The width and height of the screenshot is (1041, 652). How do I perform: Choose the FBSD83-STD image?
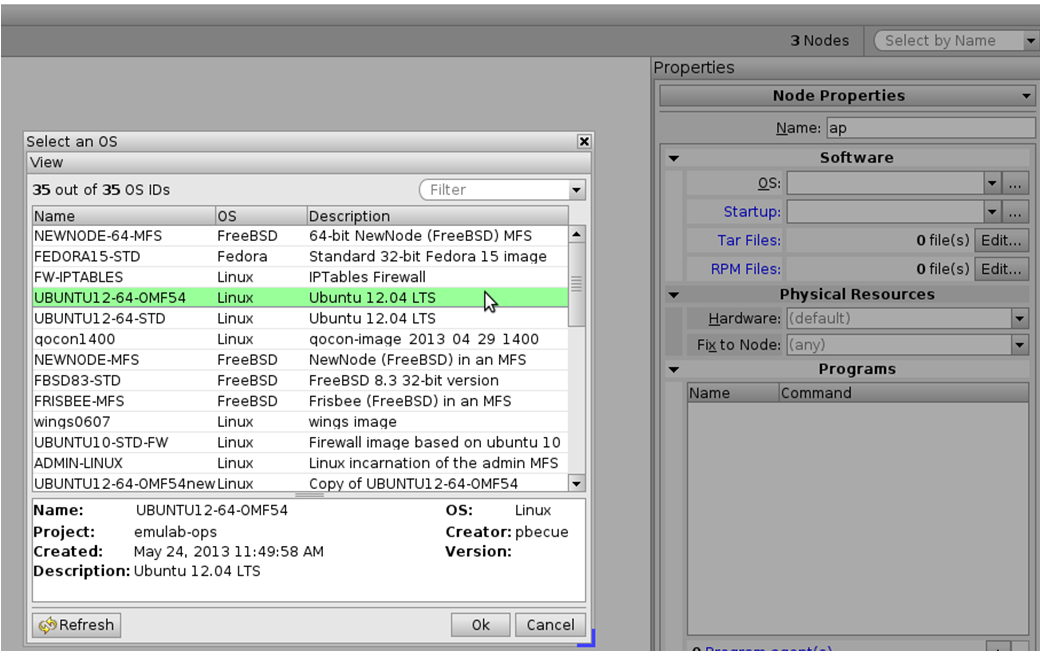coord(300,380)
